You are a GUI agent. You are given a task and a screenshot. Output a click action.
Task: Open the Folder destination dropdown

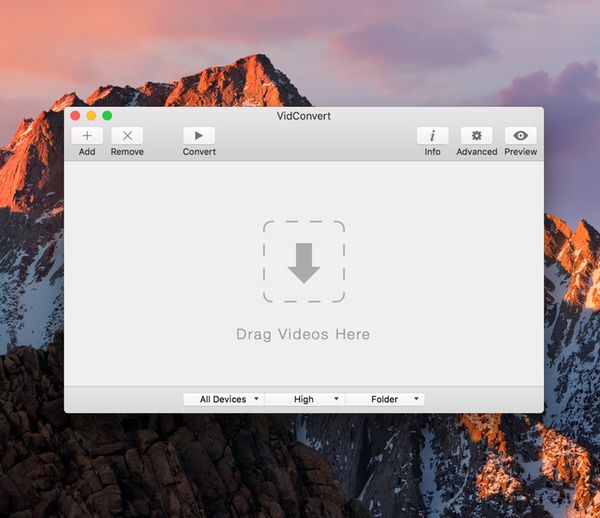pos(385,399)
